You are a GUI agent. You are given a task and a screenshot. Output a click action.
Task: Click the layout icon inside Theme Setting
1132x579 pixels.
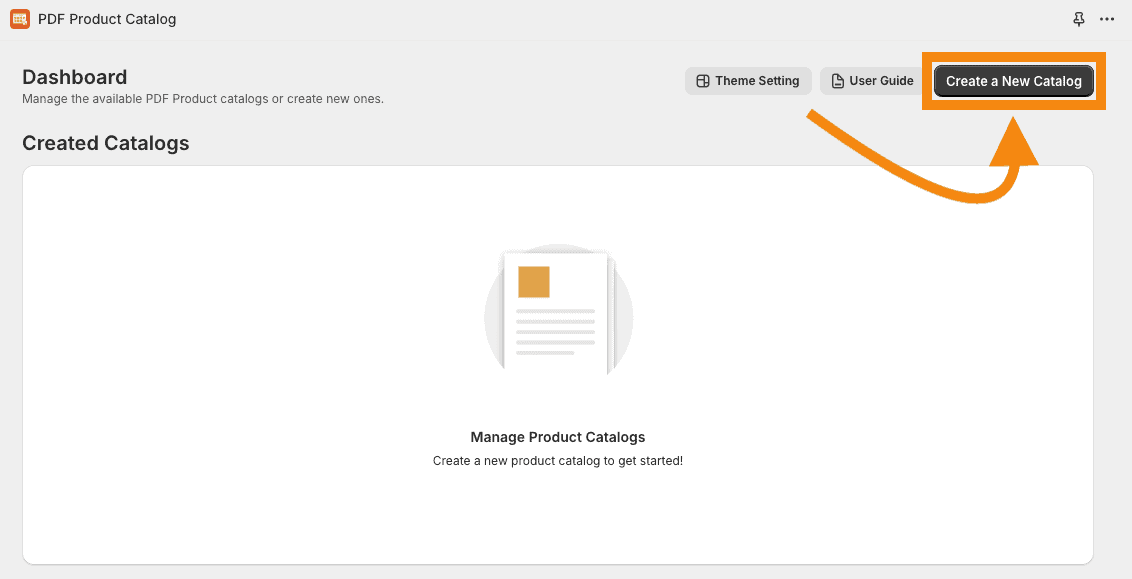pyautogui.click(x=703, y=81)
